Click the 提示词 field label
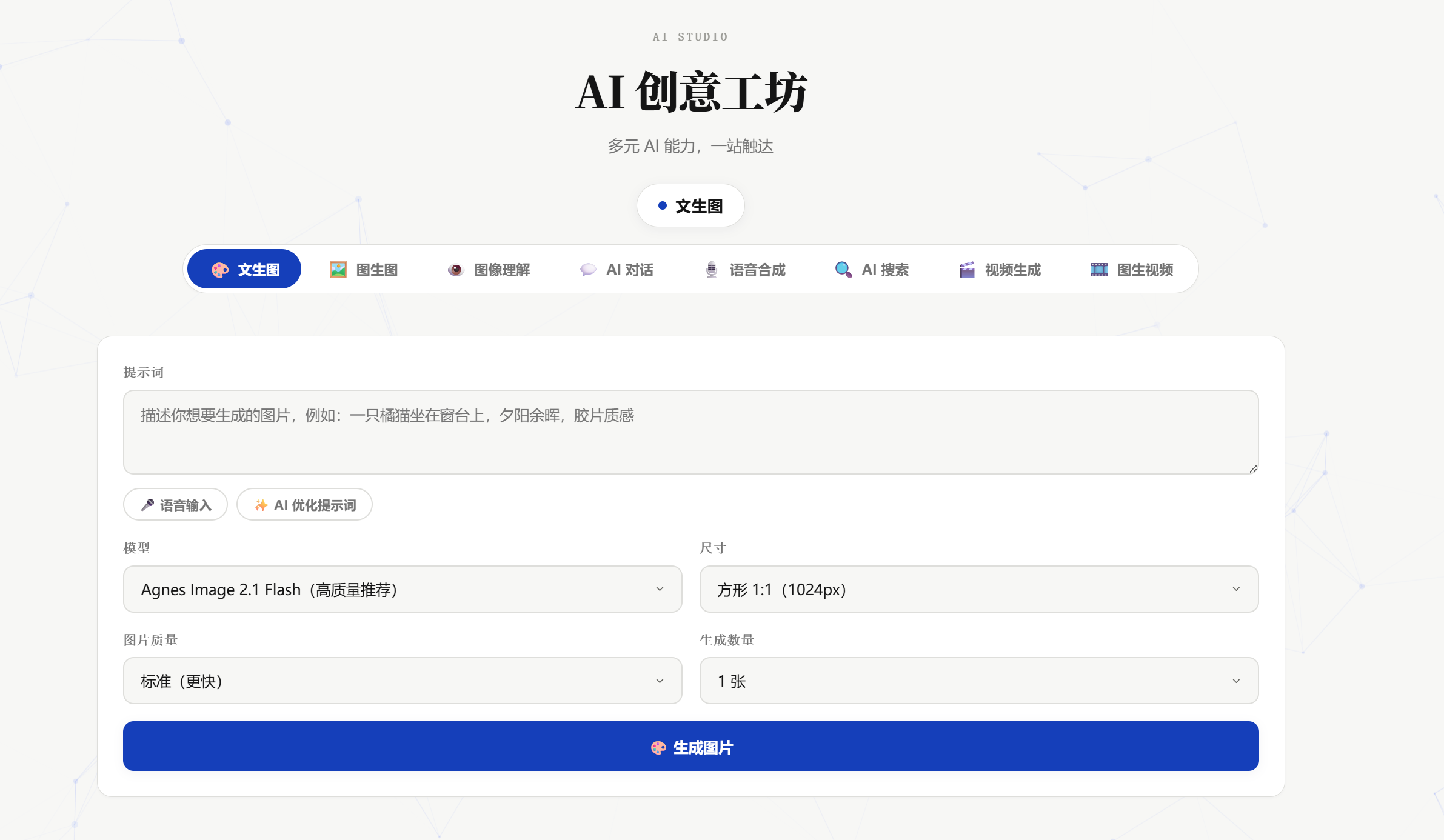Viewport: 1444px width, 840px height. (144, 372)
